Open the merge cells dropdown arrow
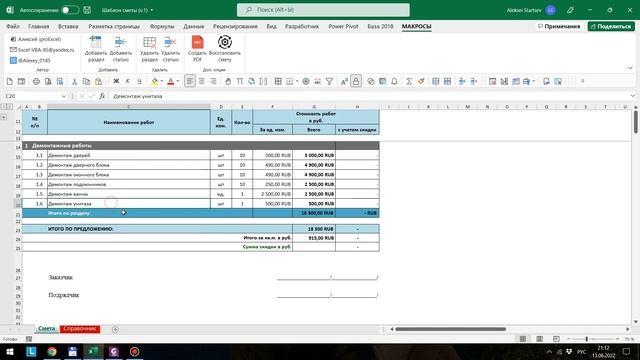The width and height of the screenshot is (640, 360). [x=297, y=82]
